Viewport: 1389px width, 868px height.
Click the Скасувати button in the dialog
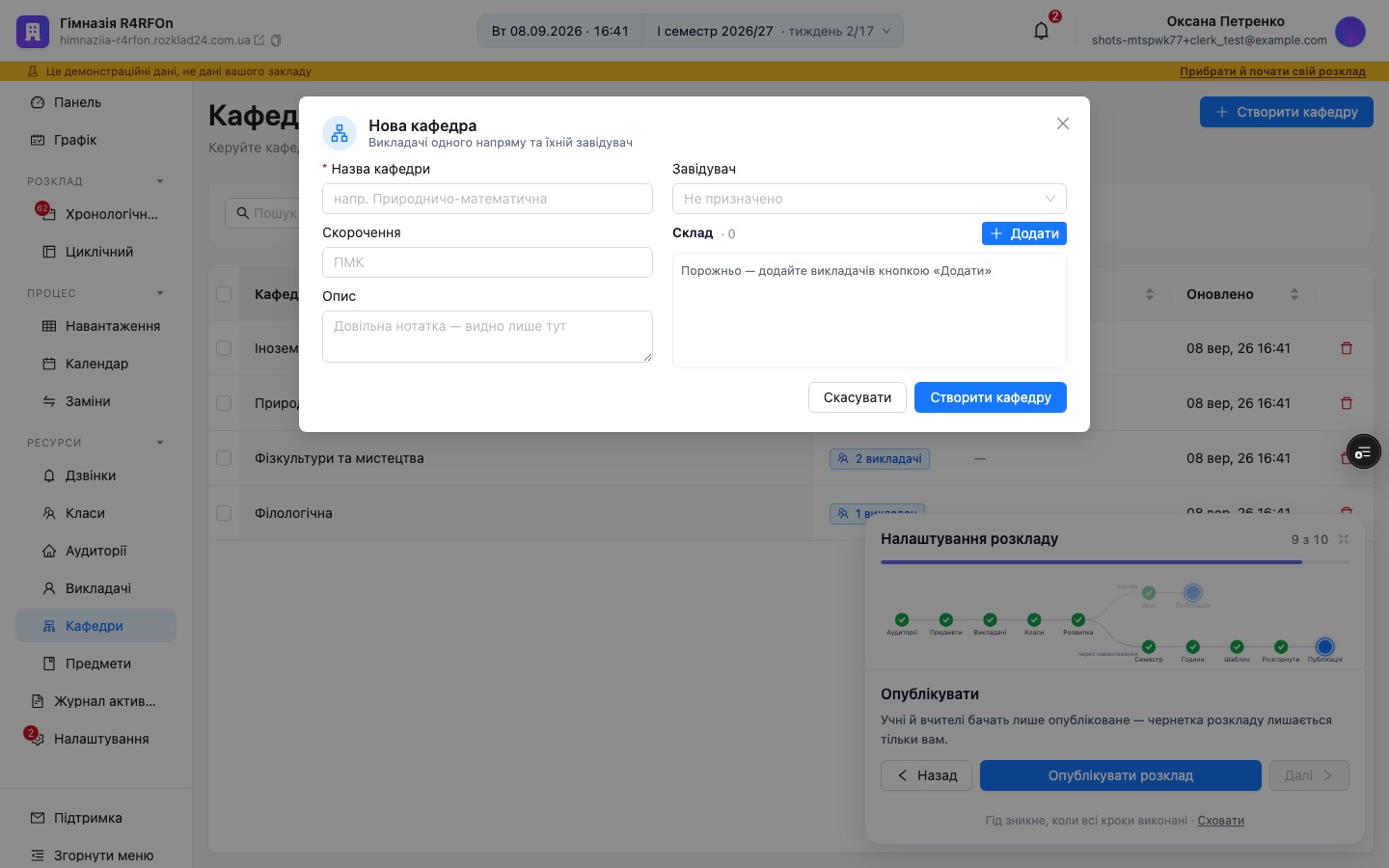(x=858, y=397)
